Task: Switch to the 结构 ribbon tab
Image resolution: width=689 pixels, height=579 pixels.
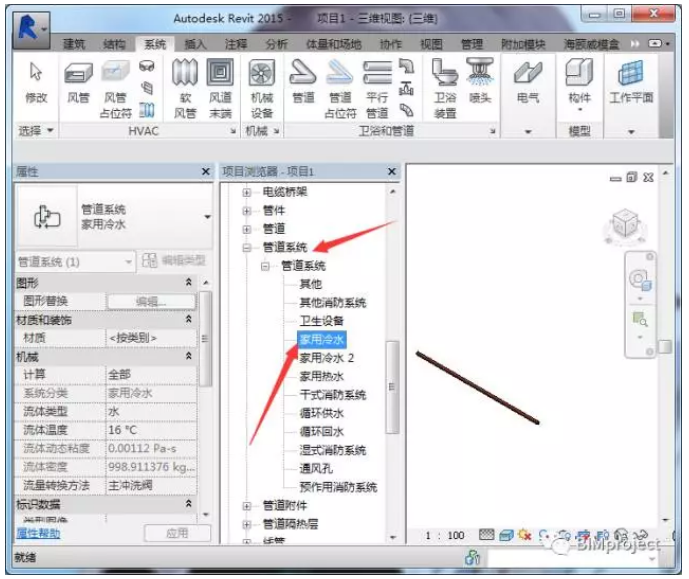Action: [114, 44]
